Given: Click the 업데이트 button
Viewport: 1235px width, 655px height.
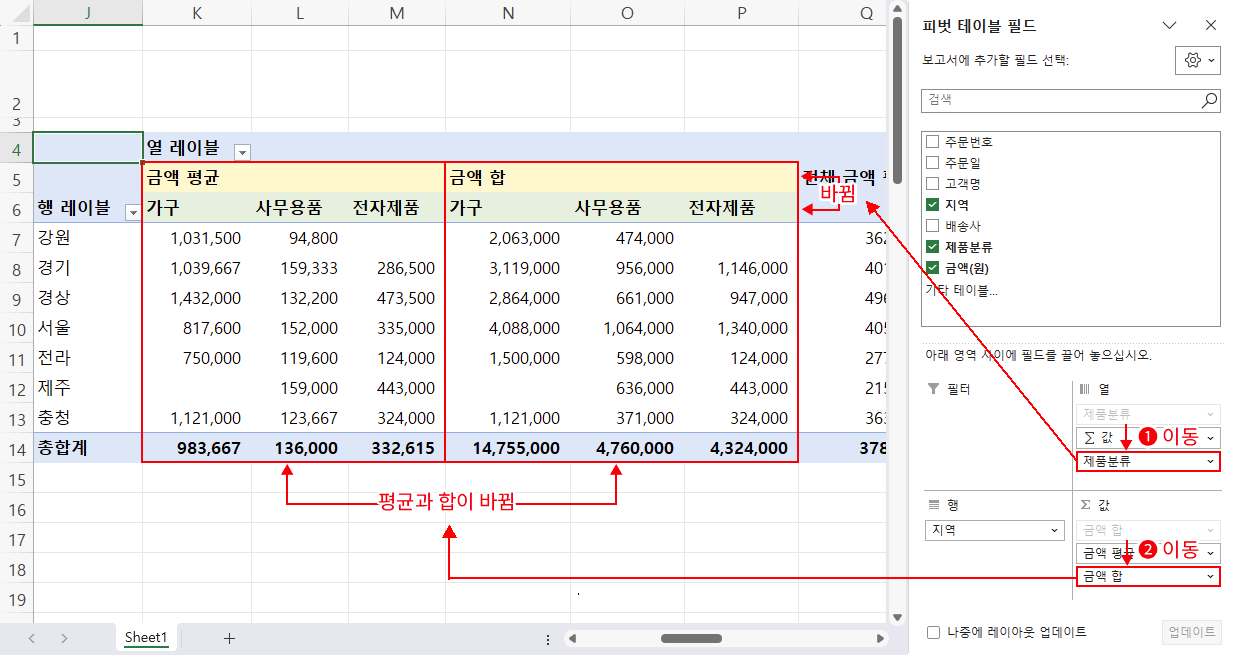Looking at the screenshot, I should tap(1191, 632).
